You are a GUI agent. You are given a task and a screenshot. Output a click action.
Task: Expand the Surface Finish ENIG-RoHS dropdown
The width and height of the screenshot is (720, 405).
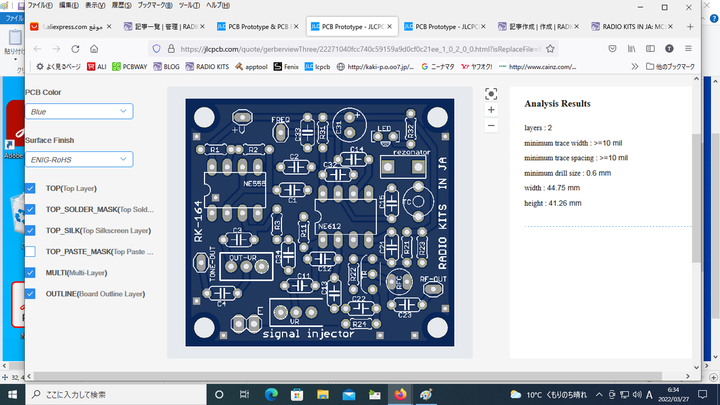[78, 158]
